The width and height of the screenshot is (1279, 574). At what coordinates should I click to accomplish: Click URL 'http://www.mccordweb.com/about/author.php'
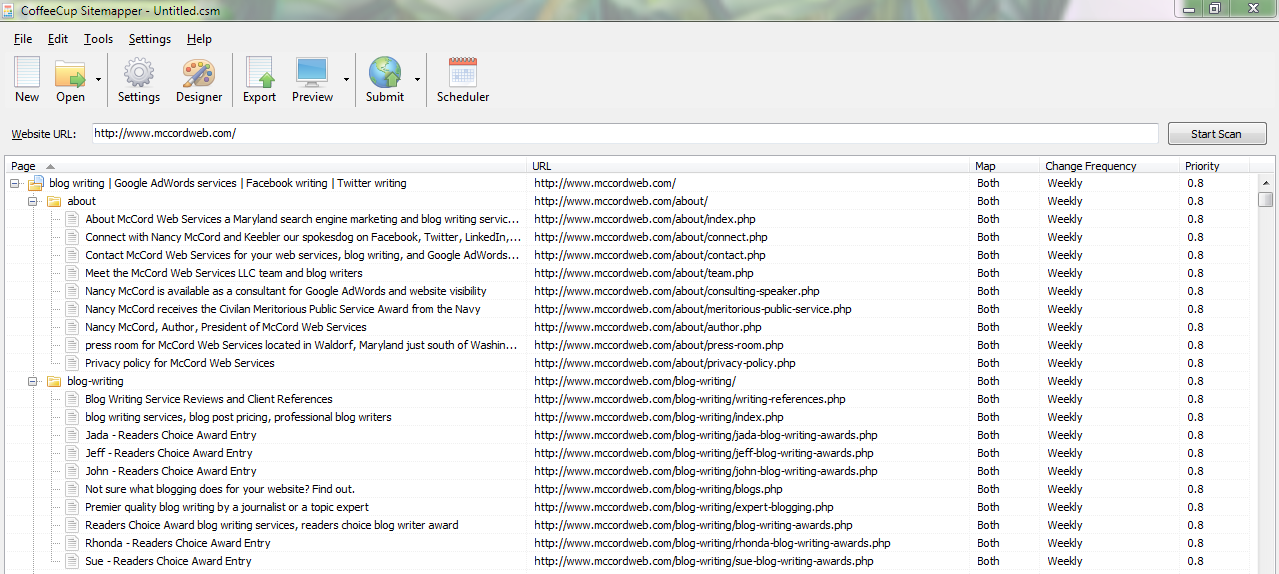pos(648,327)
